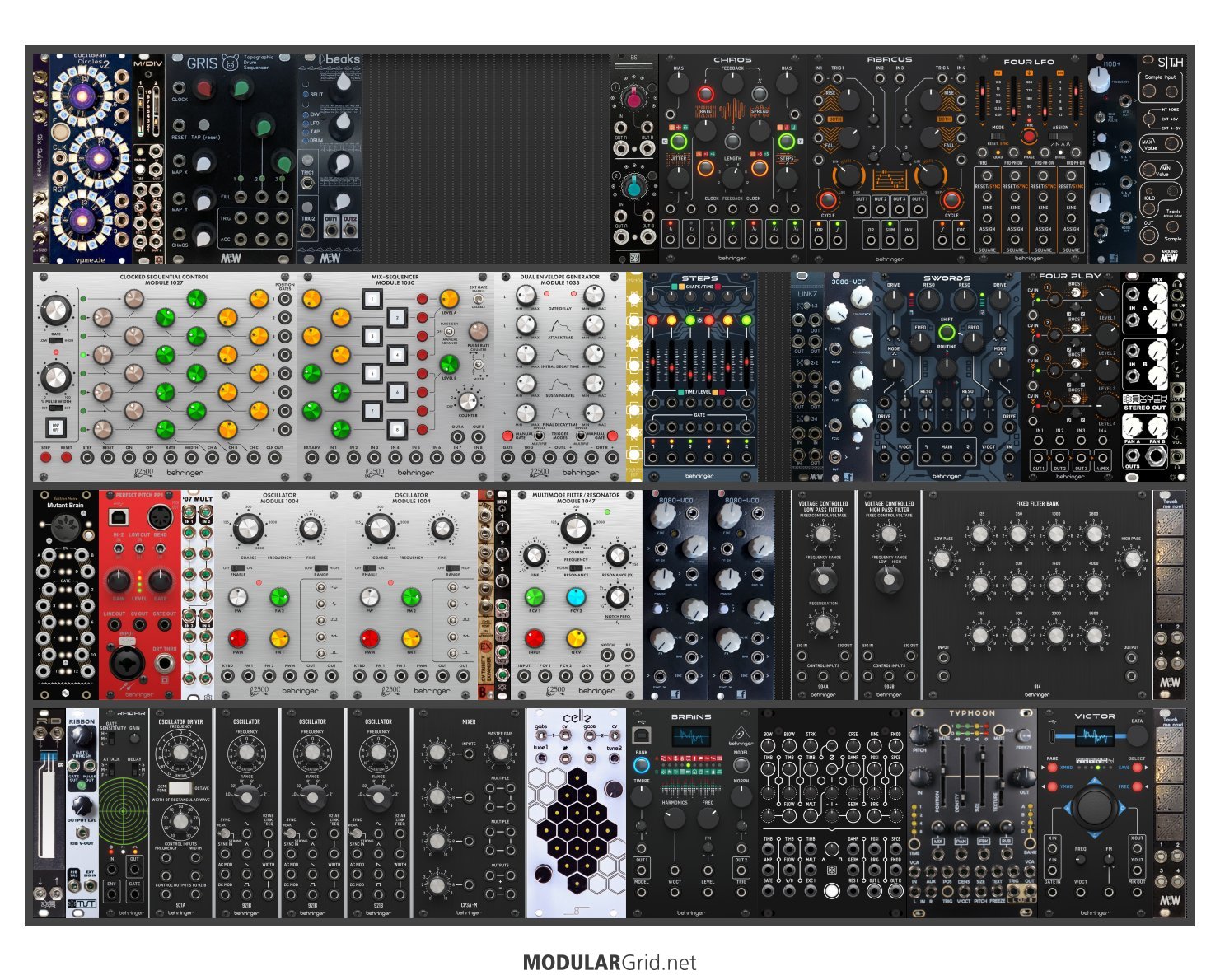Open the VICTOR module
Screen dimensions: 1220x980
point(1096,813)
